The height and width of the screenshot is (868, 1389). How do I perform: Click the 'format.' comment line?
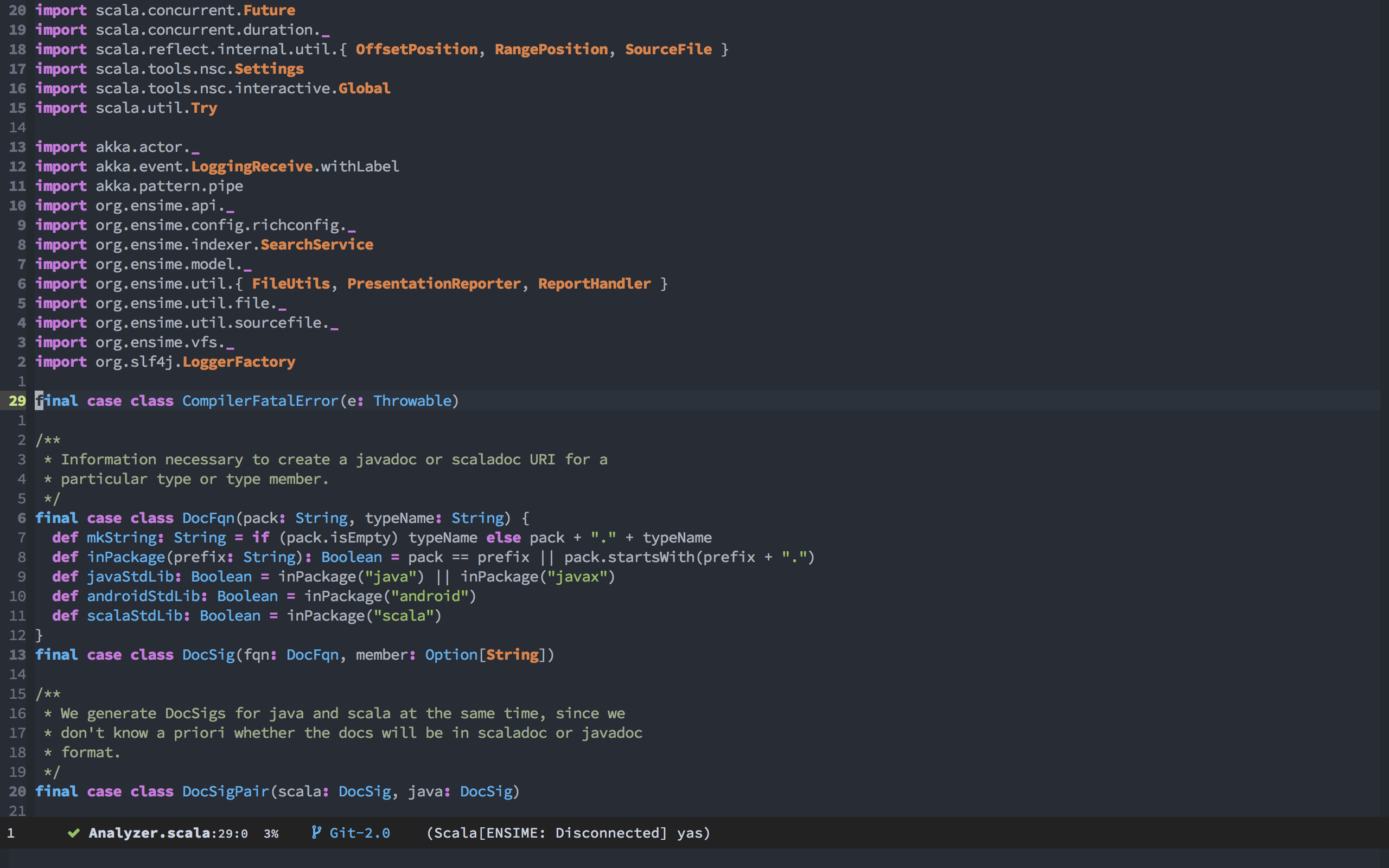pos(82,752)
